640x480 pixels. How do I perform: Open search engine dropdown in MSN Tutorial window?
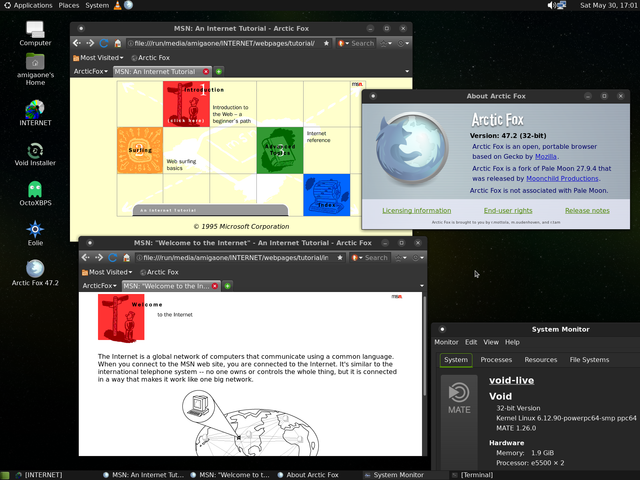(x=344, y=43)
